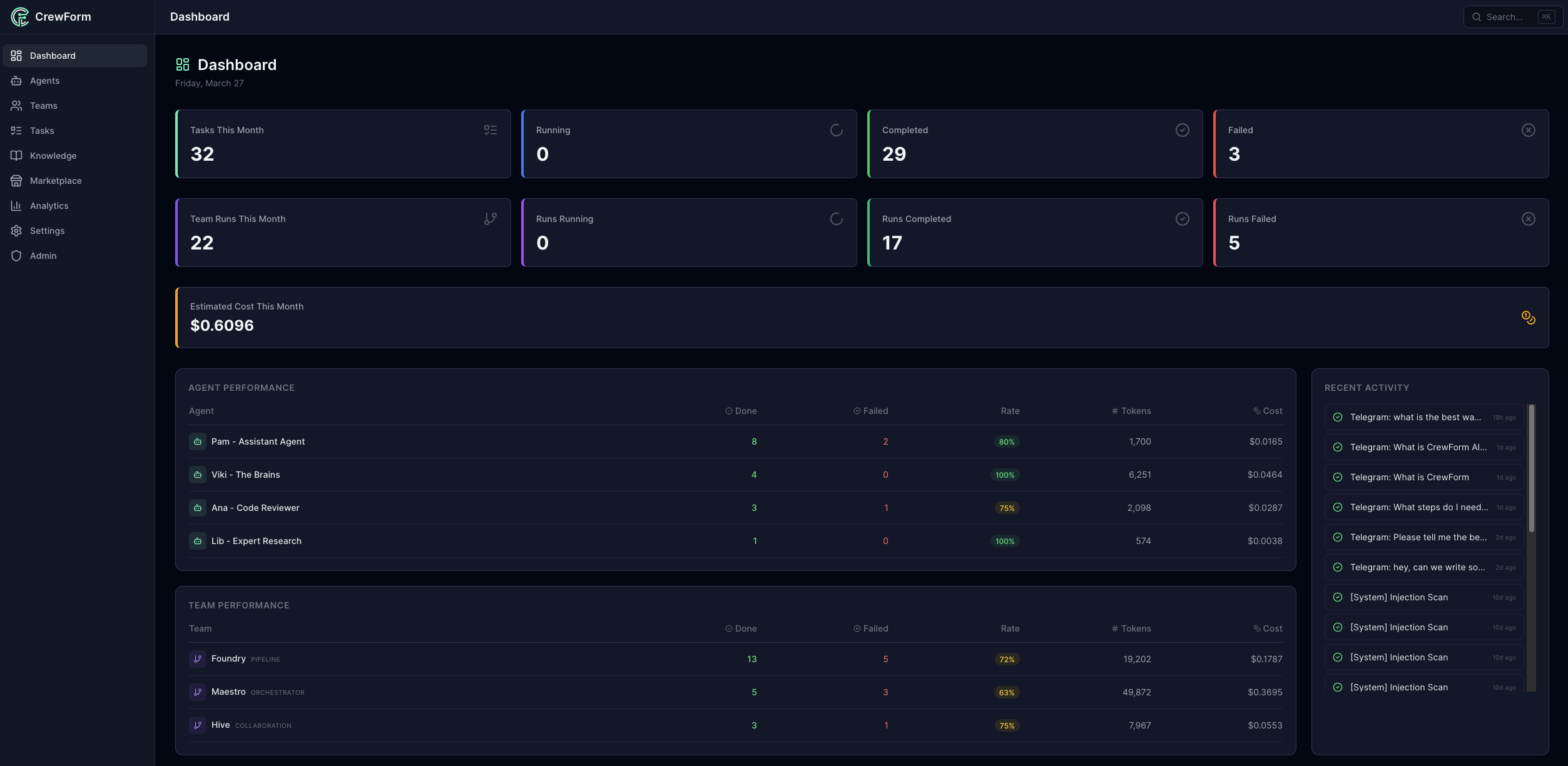The width and height of the screenshot is (1568, 766).
Task: Select the Agents icon in the sidebar
Action: point(16,80)
